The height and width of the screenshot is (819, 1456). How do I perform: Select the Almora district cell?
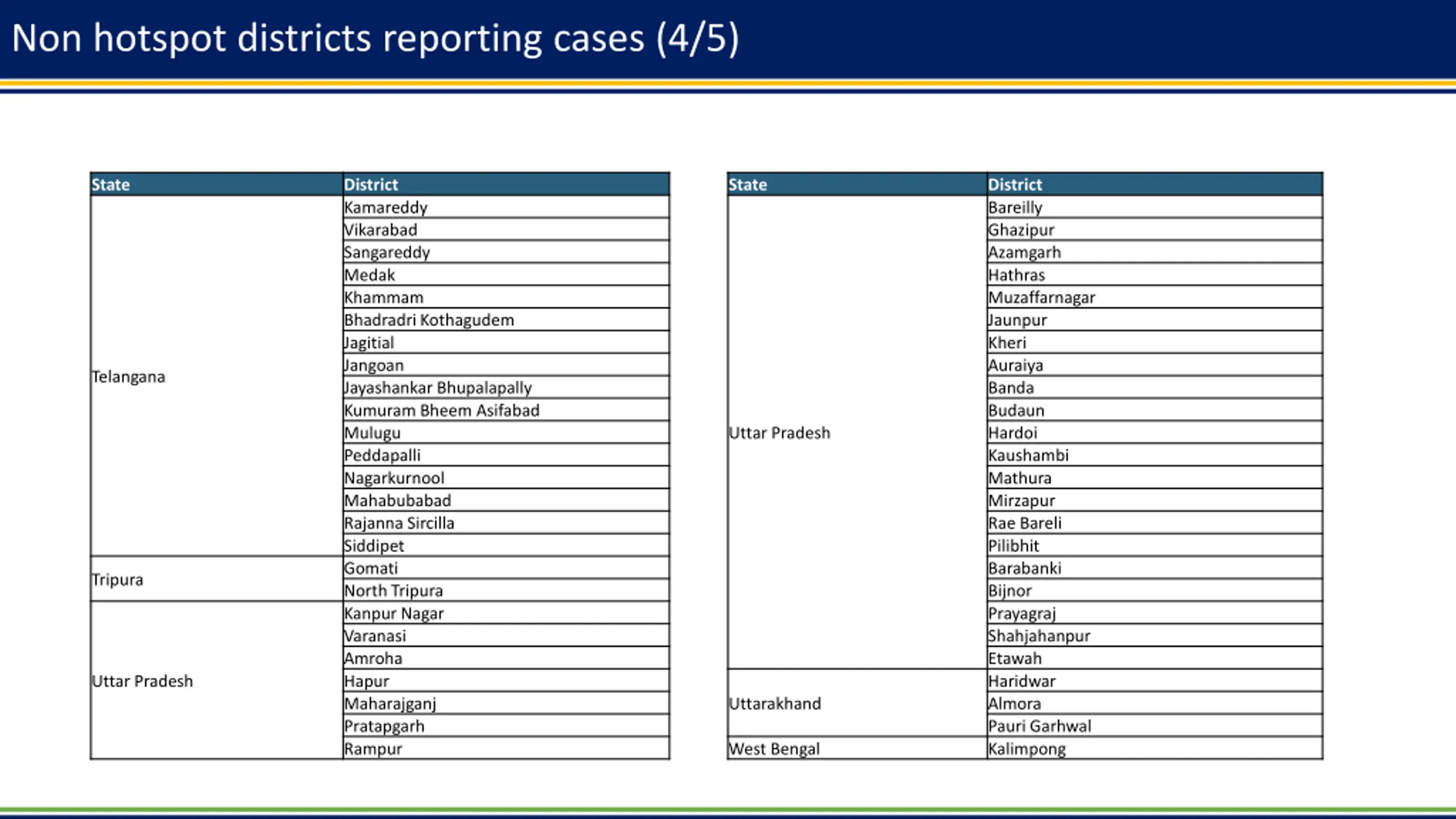pyautogui.click(x=1155, y=704)
